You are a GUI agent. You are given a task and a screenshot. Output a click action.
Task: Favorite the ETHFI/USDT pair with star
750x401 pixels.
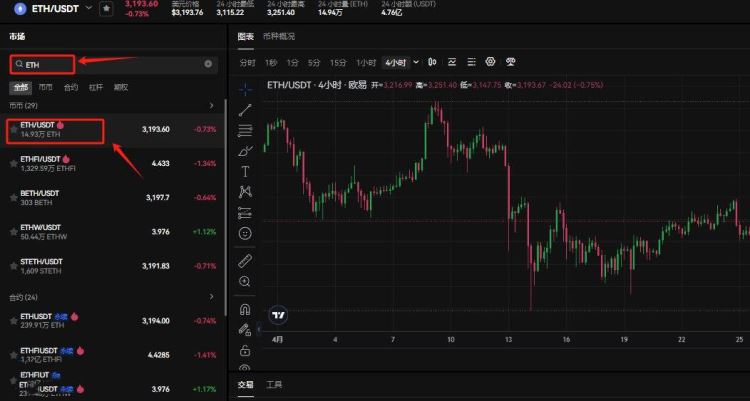[x=13, y=164]
